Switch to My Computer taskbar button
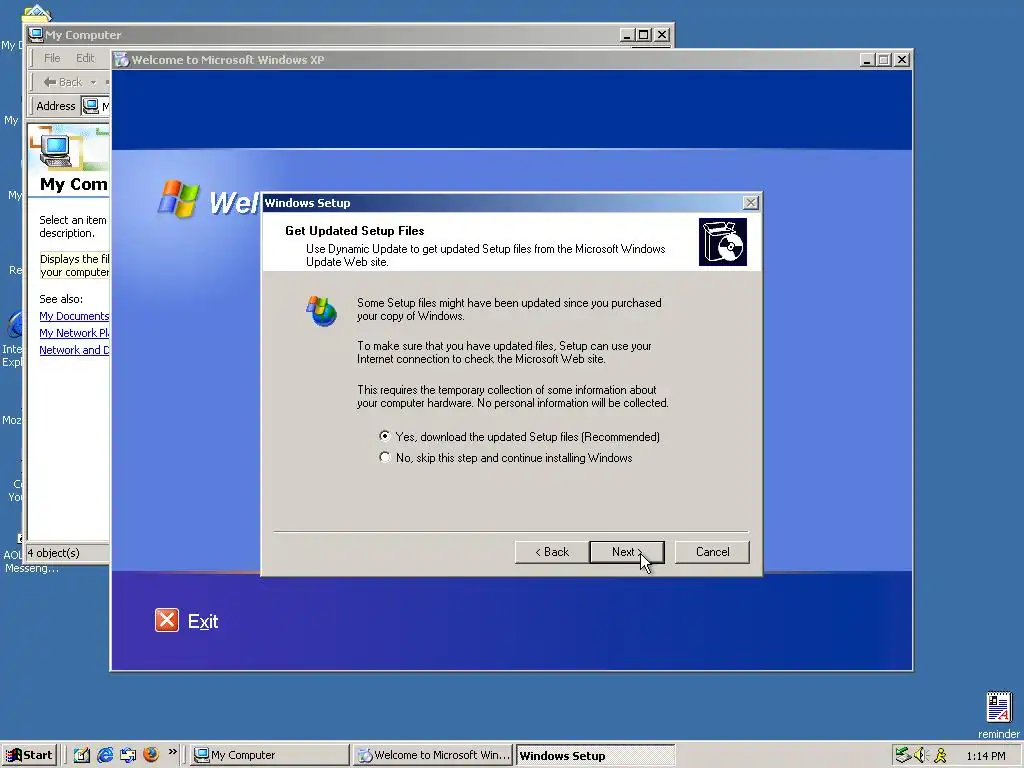Image resolution: width=1024 pixels, height=768 pixels. (270, 755)
